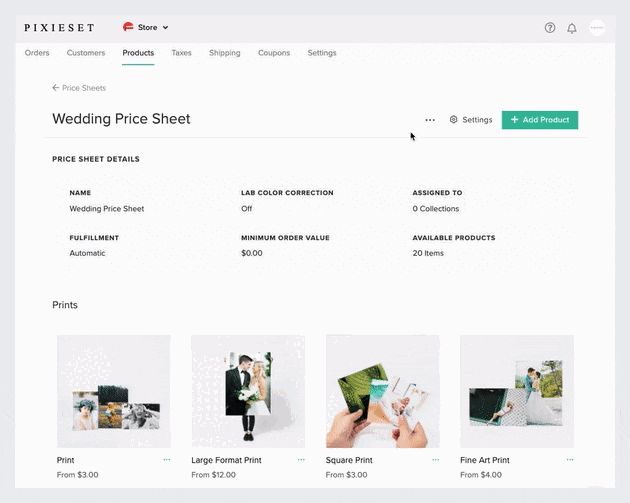Expand the Store product switcher dropdown

coord(146,27)
